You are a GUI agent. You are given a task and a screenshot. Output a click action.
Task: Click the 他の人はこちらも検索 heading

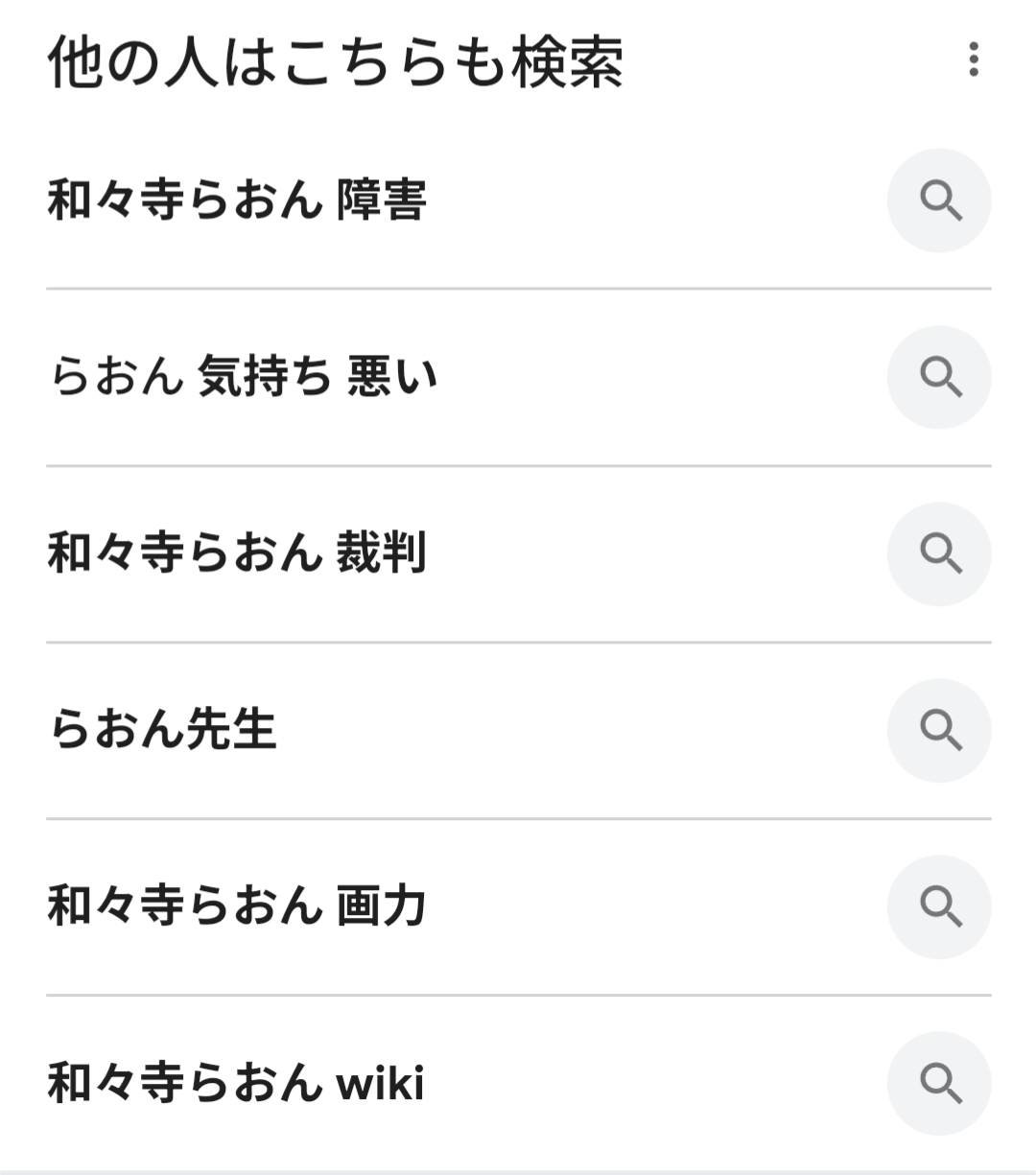pyautogui.click(x=336, y=61)
